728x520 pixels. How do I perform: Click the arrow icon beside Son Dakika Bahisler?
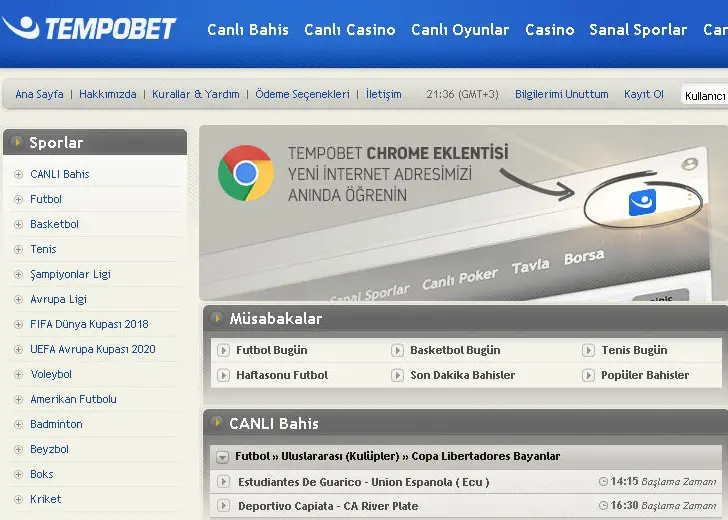(397, 375)
